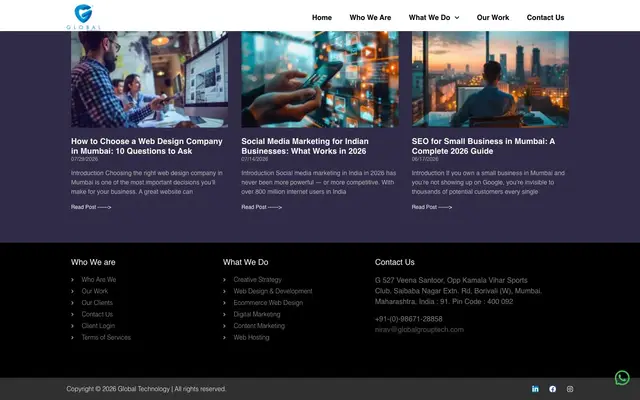Open Who Are We footer link
The height and width of the screenshot is (400, 640).
pos(99,280)
